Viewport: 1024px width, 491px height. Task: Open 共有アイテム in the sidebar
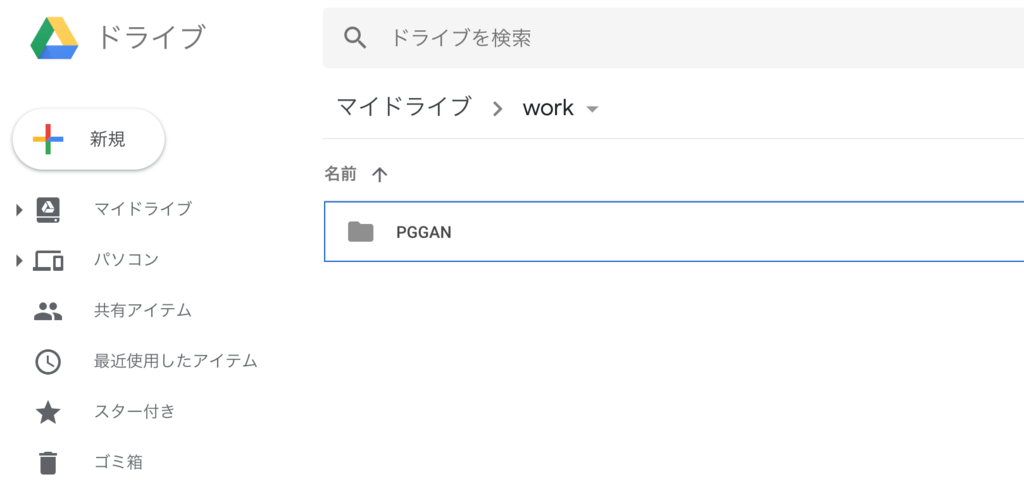point(142,311)
